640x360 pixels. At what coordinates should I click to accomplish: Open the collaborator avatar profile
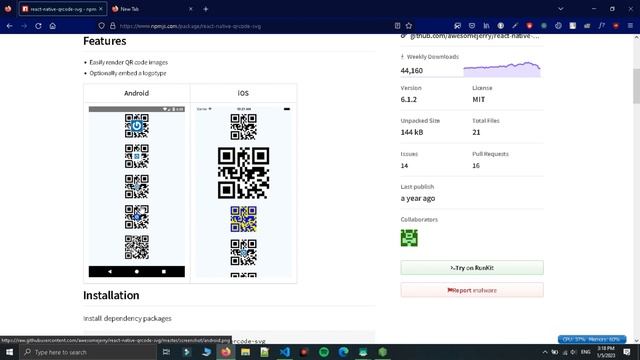coord(409,238)
